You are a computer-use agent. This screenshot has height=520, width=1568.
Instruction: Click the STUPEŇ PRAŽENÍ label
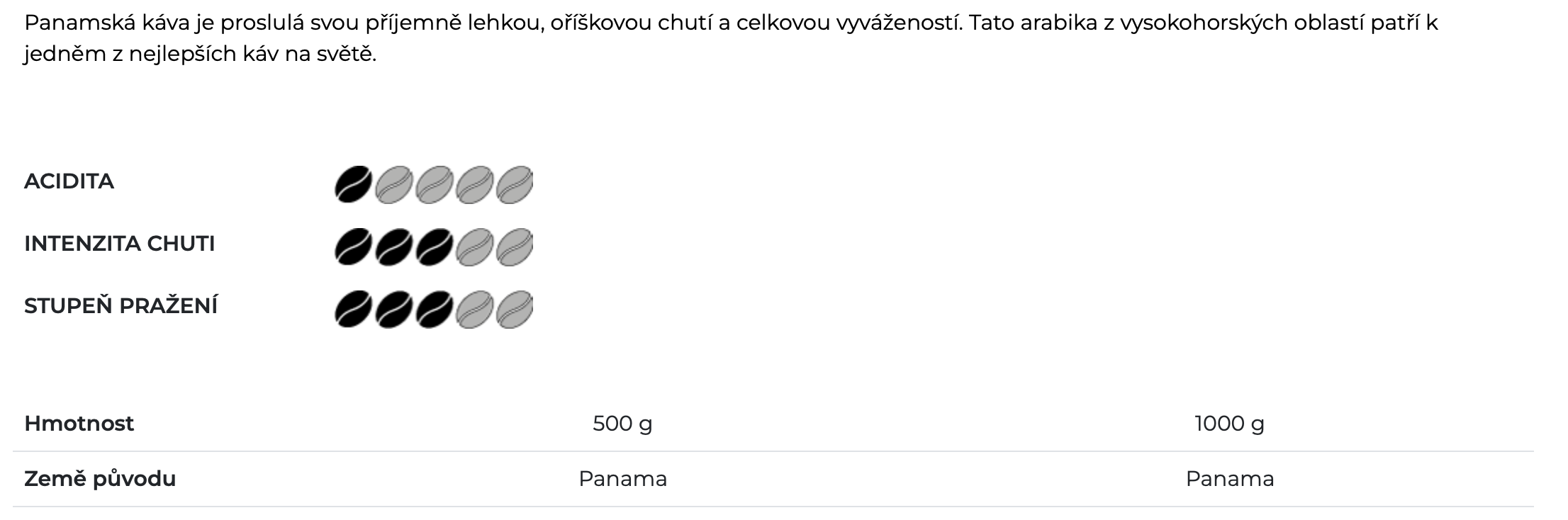point(121,305)
